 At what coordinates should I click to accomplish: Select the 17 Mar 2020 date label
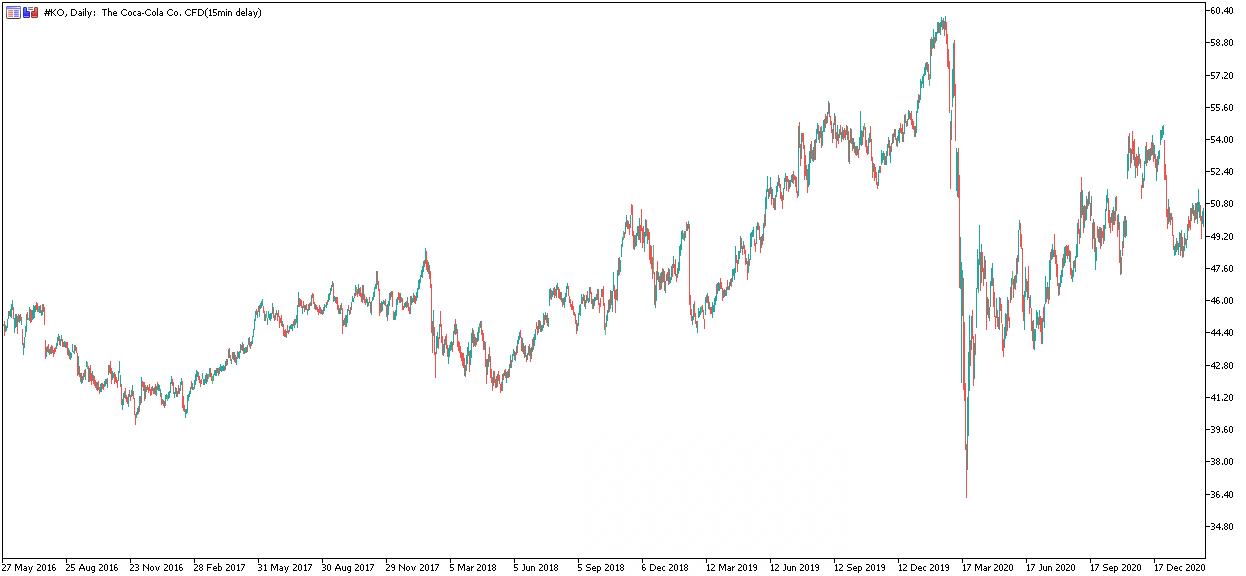988,567
